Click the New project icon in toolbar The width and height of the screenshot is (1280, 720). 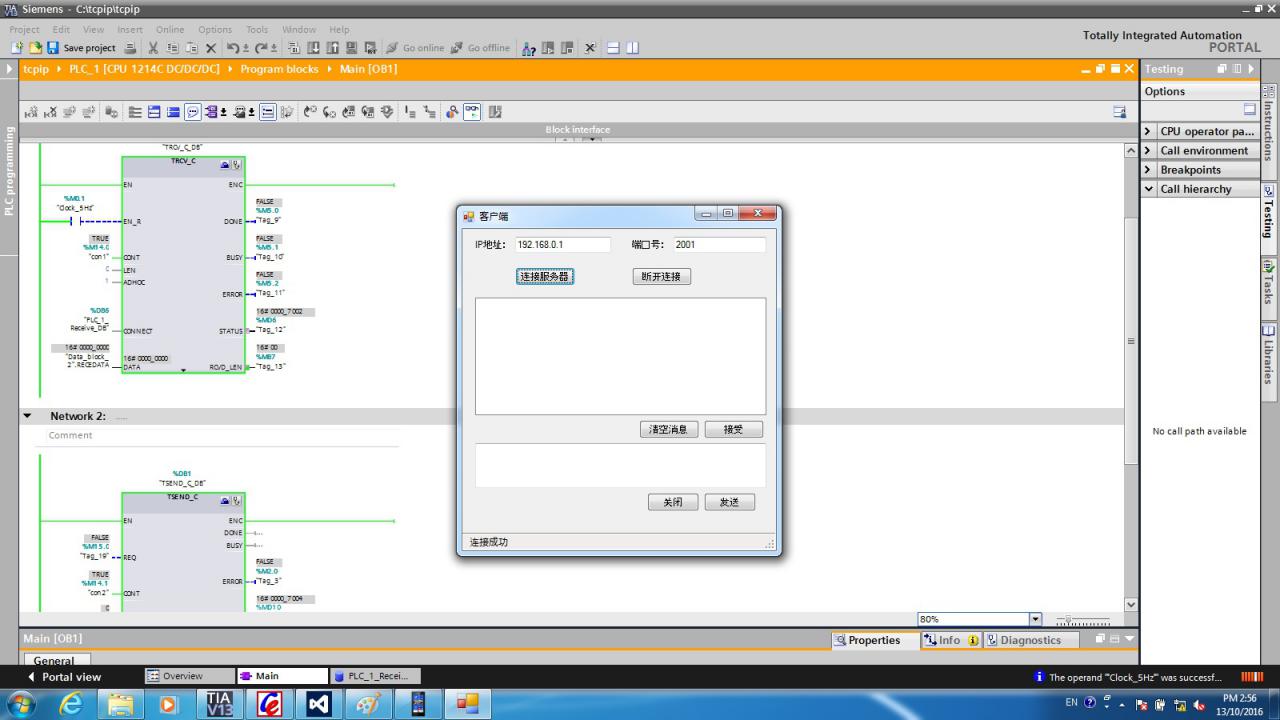pyautogui.click(x=17, y=48)
